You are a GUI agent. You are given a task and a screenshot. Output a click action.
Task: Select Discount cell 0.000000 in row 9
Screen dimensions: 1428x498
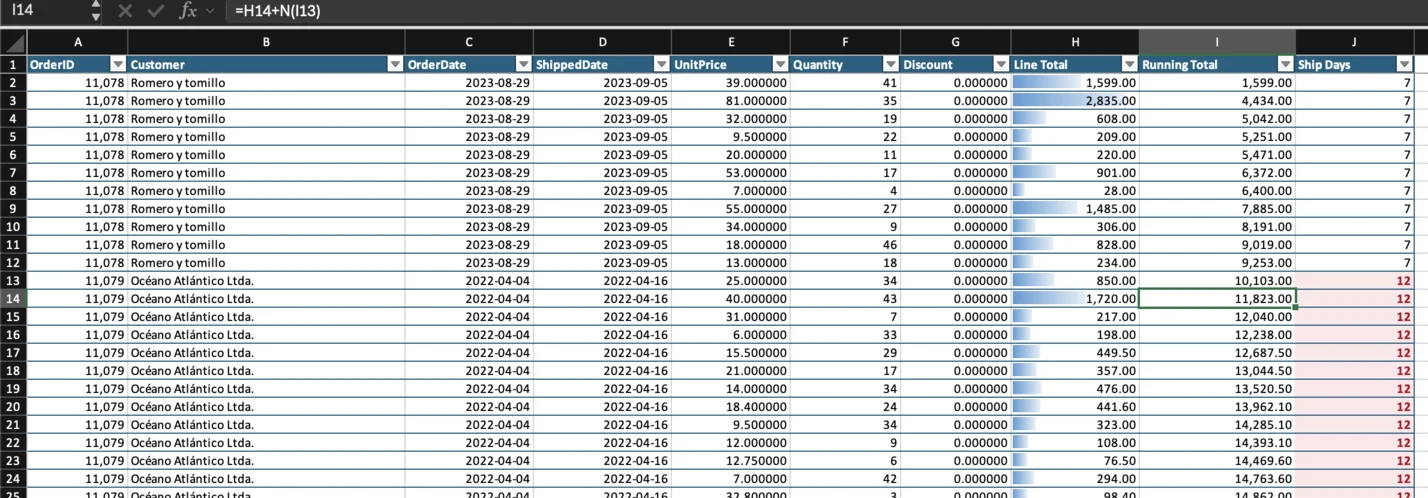(956, 209)
